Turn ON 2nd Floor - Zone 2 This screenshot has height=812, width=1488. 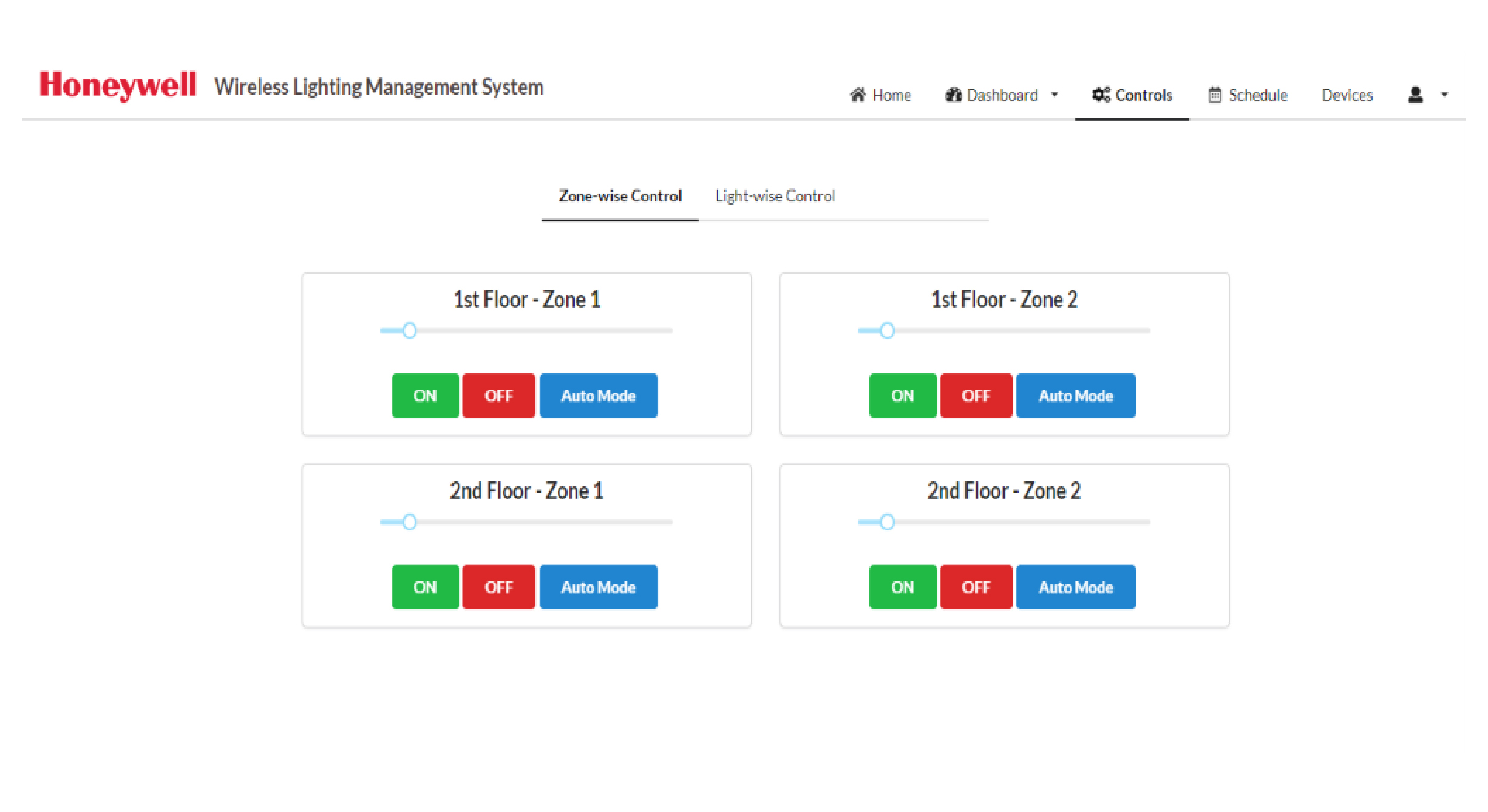click(903, 587)
